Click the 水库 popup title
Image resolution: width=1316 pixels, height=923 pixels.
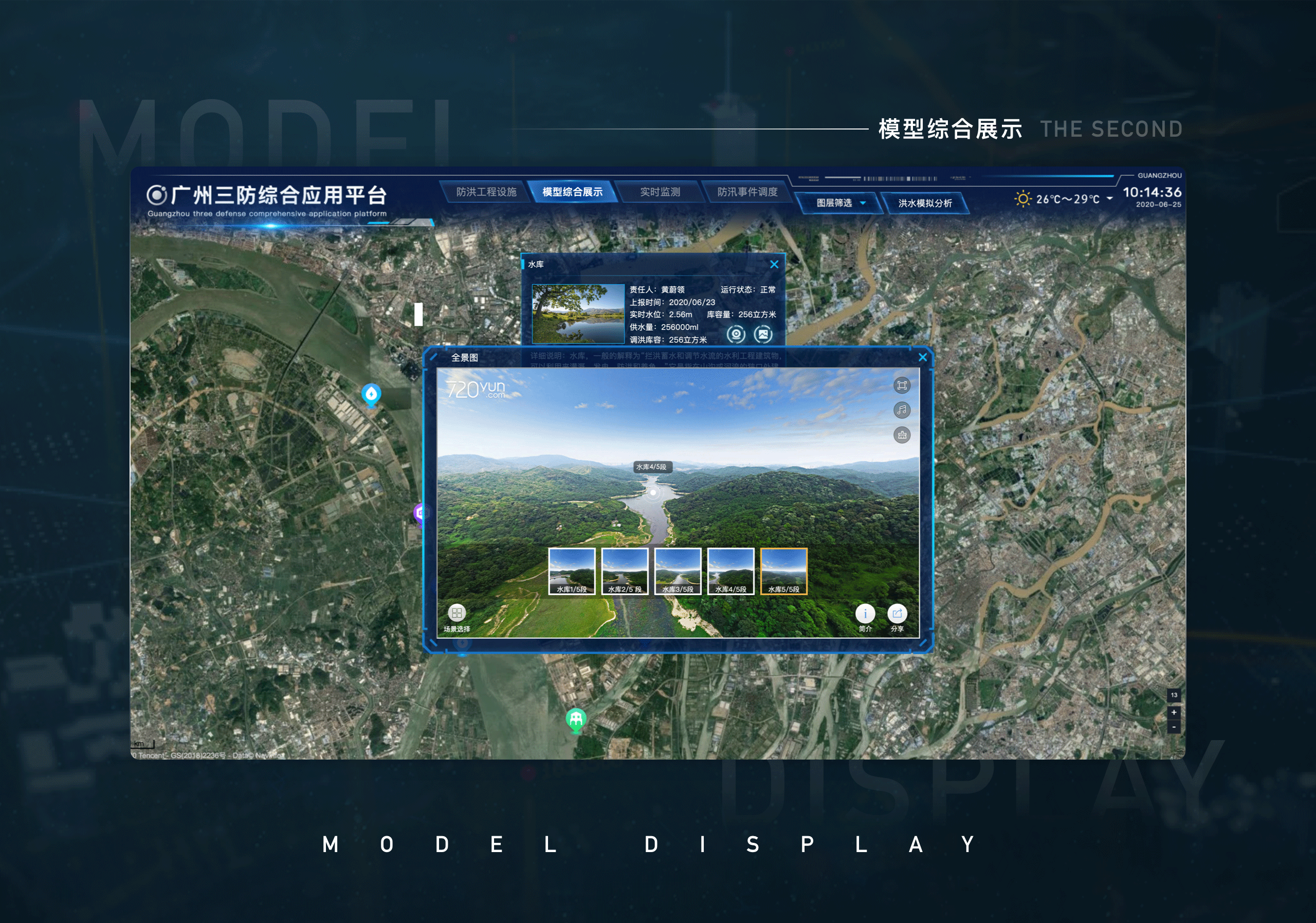[536, 264]
